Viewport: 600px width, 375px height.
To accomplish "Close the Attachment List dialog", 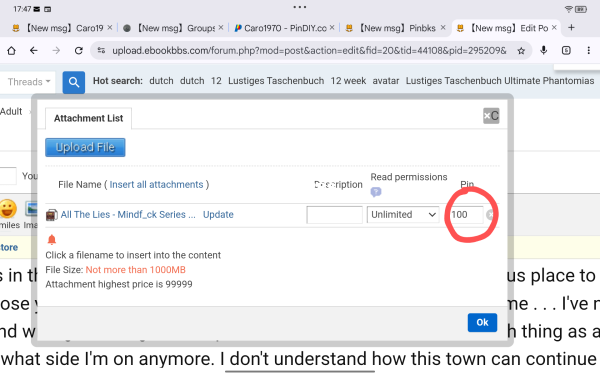I will pos(491,116).
